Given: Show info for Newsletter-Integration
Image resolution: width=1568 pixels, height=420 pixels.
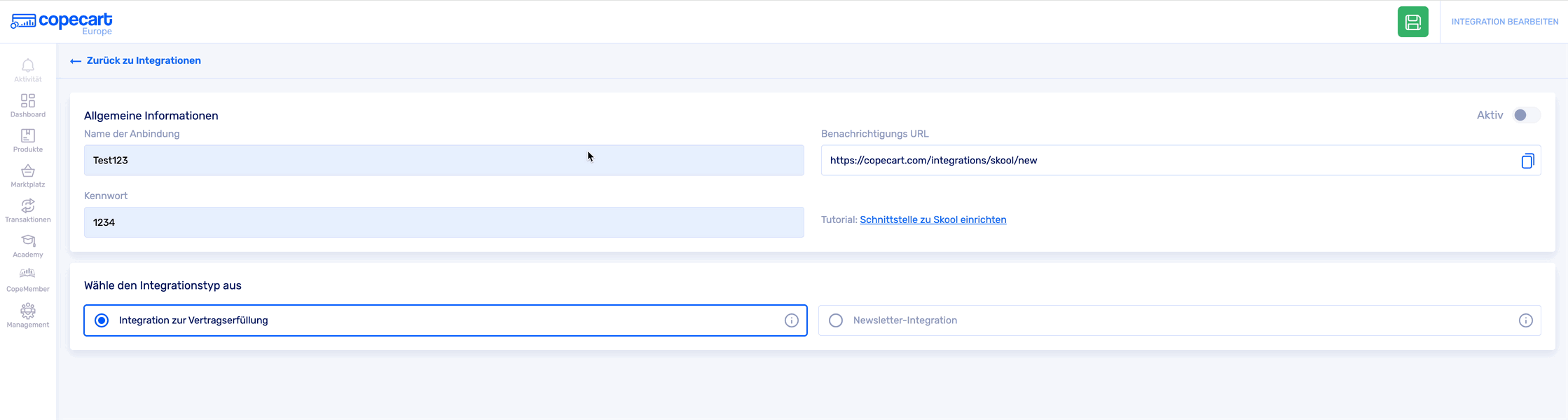Looking at the screenshot, I should coord(1525,320).
